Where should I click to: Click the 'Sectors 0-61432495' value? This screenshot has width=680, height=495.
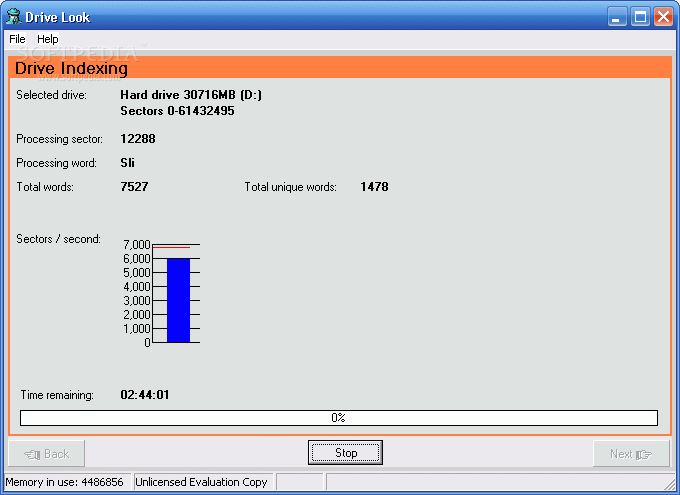pos(177,111)
